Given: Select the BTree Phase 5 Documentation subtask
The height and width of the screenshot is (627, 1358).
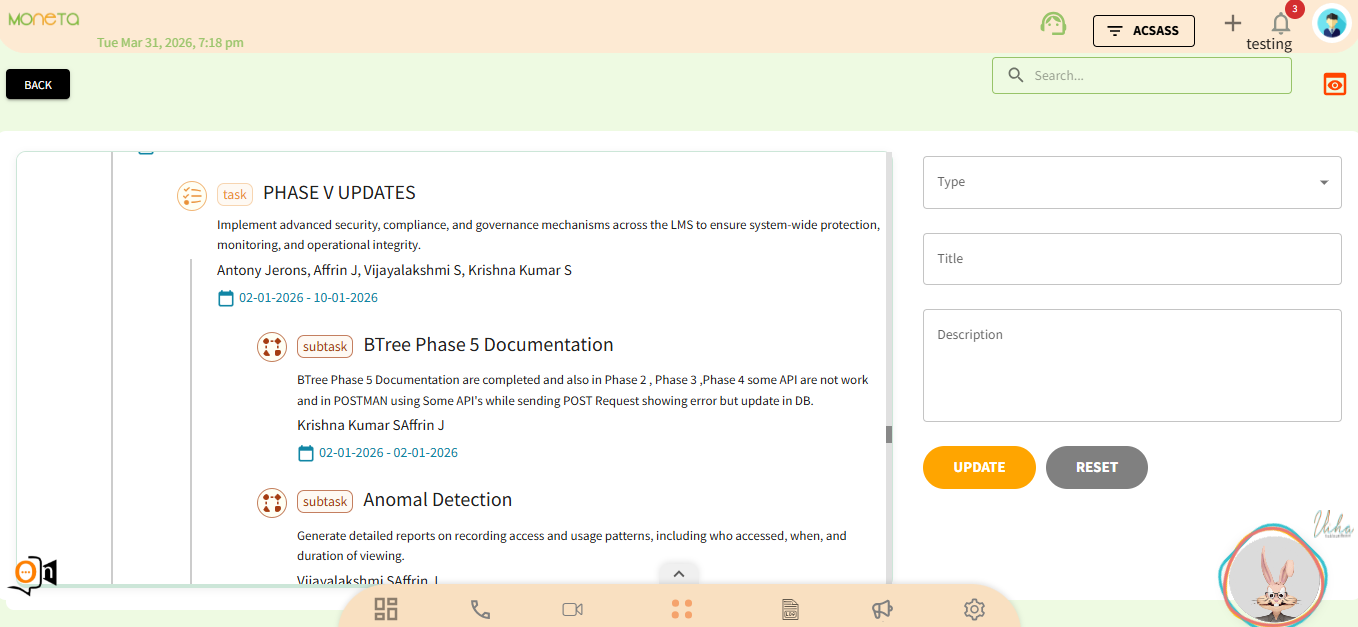Looking at the screenshot, I should (488, 345).
